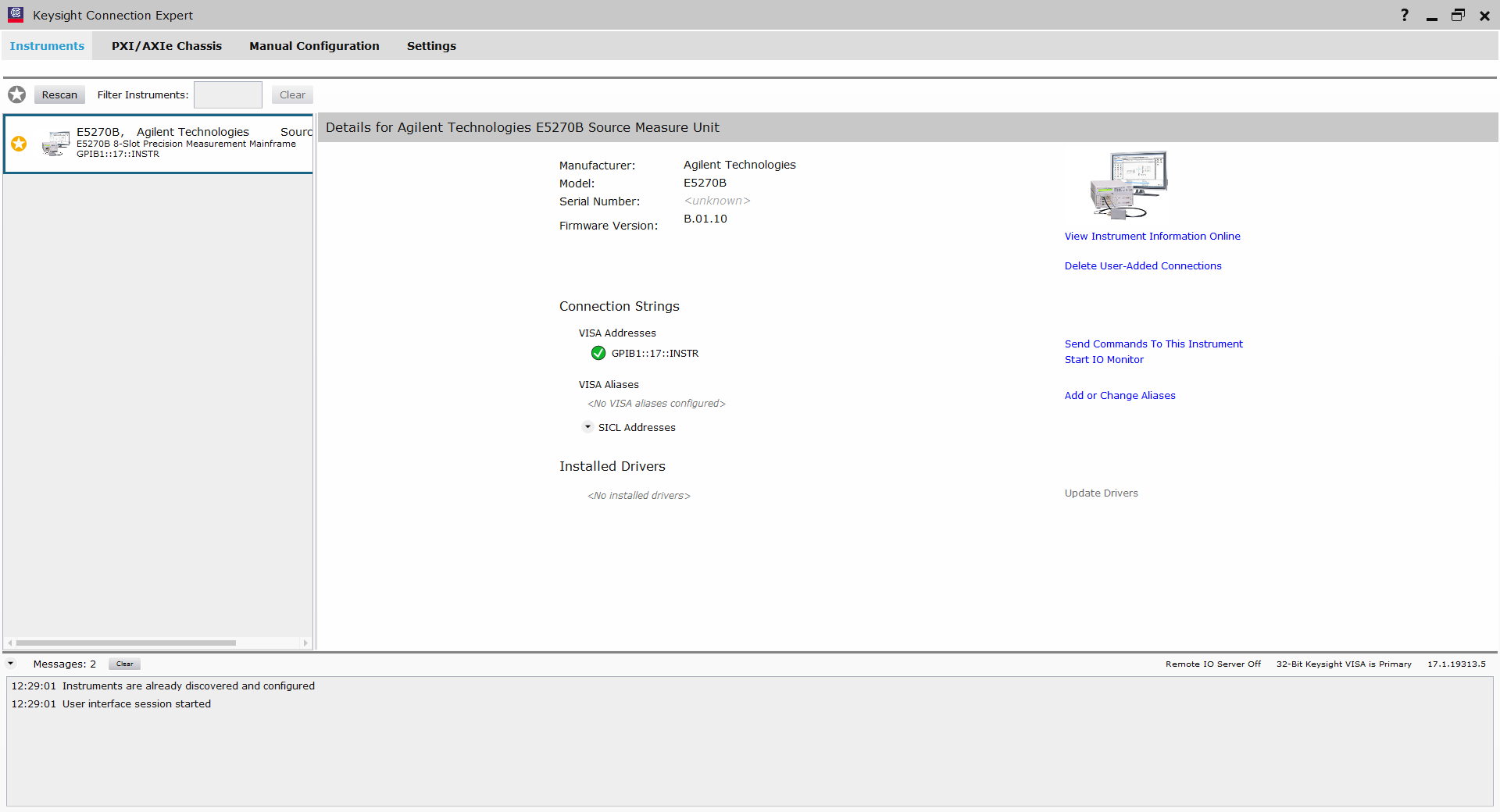Restore down the window
The image size is (1500, 812).
[x=1458, y=16]
